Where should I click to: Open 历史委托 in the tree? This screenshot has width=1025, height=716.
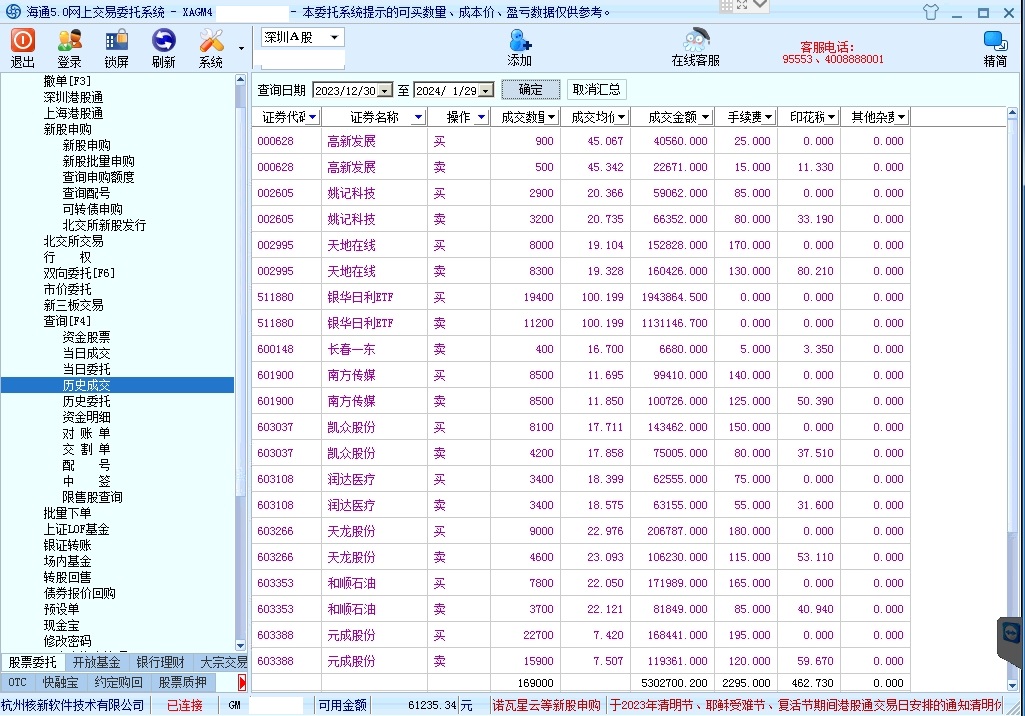[x=86, y=401]
